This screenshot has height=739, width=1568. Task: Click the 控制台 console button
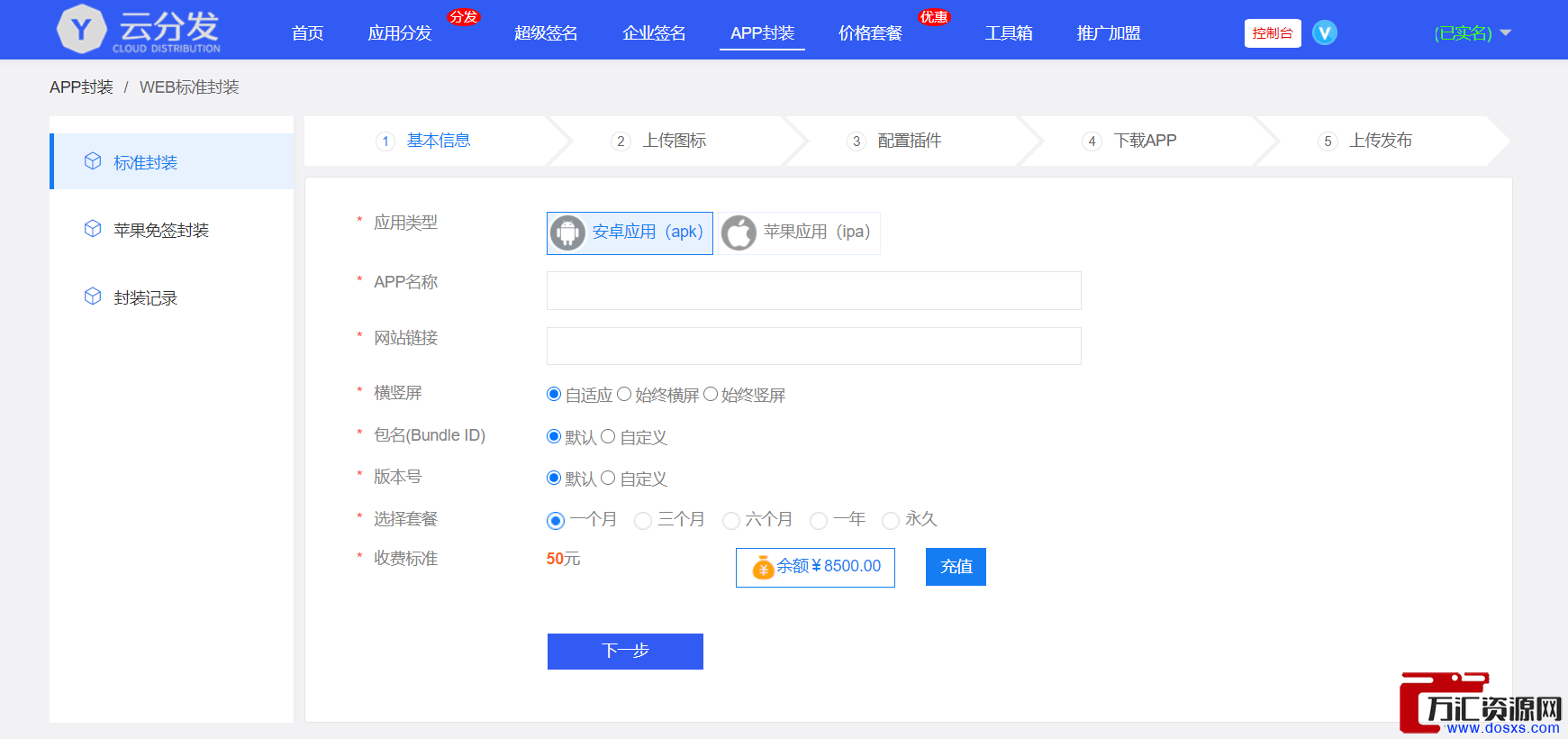1272,33
